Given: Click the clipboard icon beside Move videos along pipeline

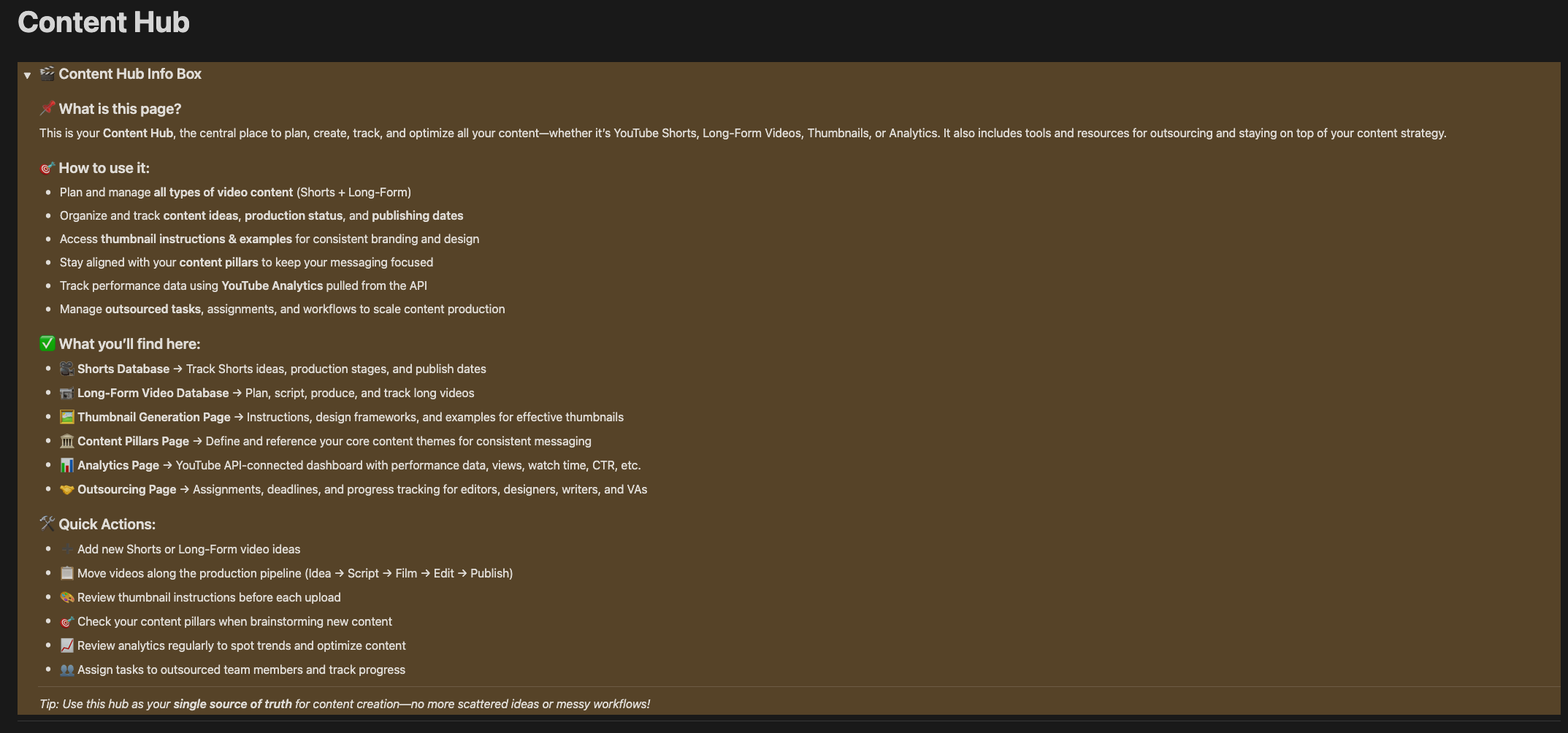Looking at the screenshot, I should pos(67,573).
